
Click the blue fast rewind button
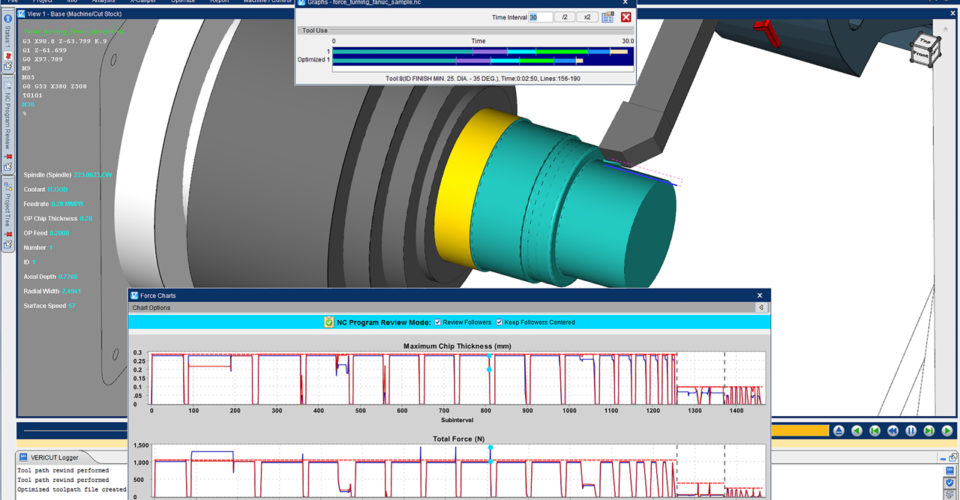coord(893,431)
